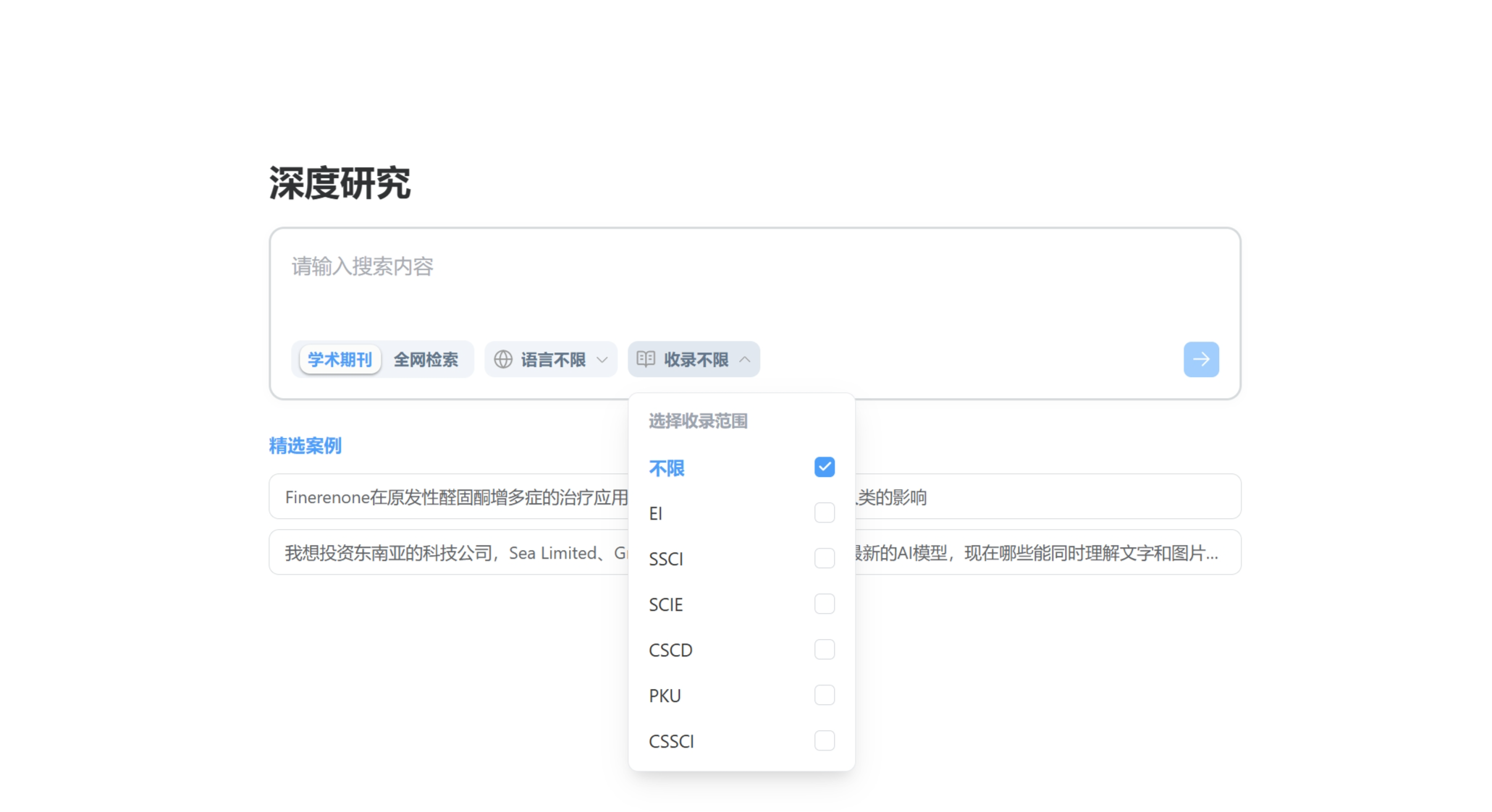This screenshot has height=812, width=1492.
Task: Click the 深度研究 page title
Action: [340, 182]
